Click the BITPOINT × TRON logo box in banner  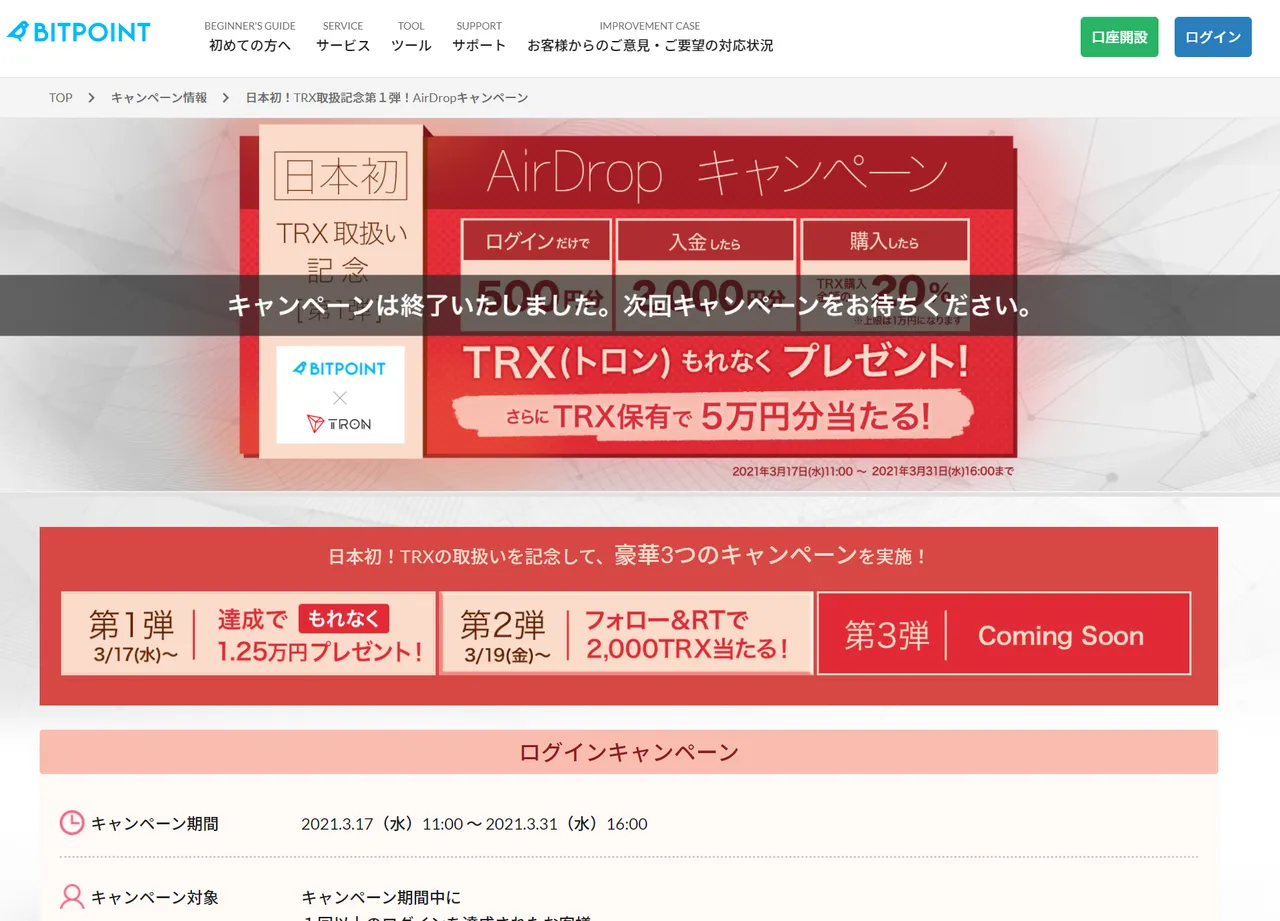[340, 395]
